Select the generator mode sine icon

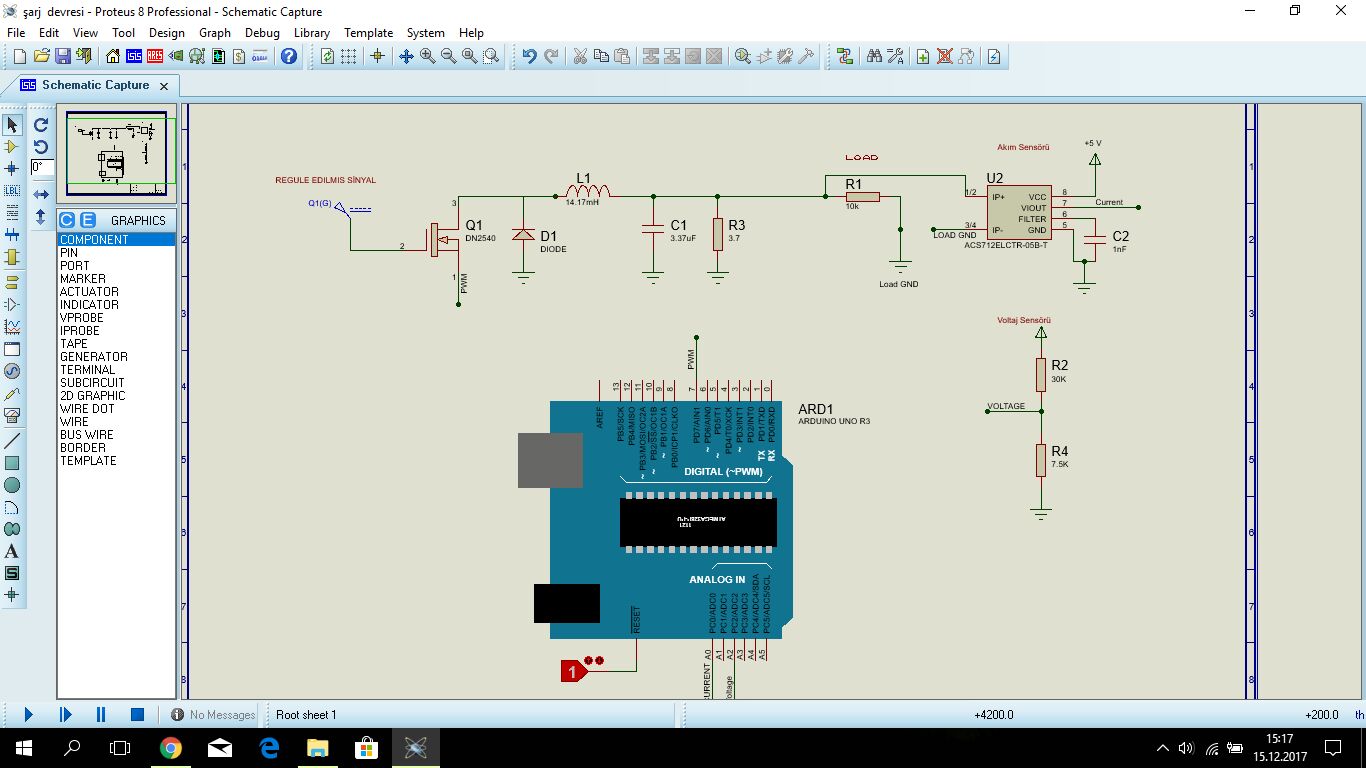12,371
